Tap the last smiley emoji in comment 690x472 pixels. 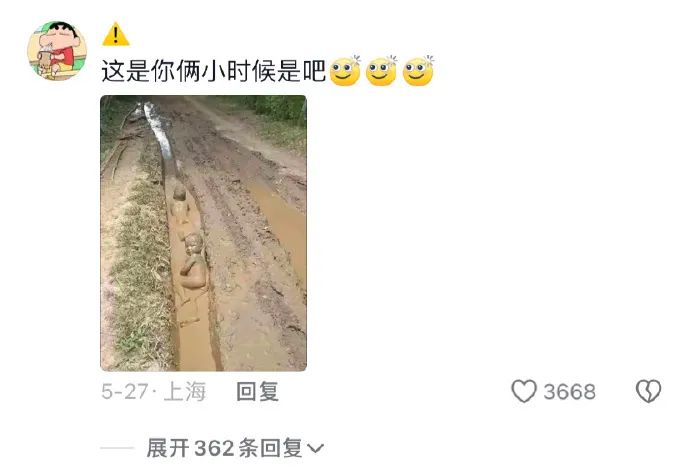click(x=418, y=71)
